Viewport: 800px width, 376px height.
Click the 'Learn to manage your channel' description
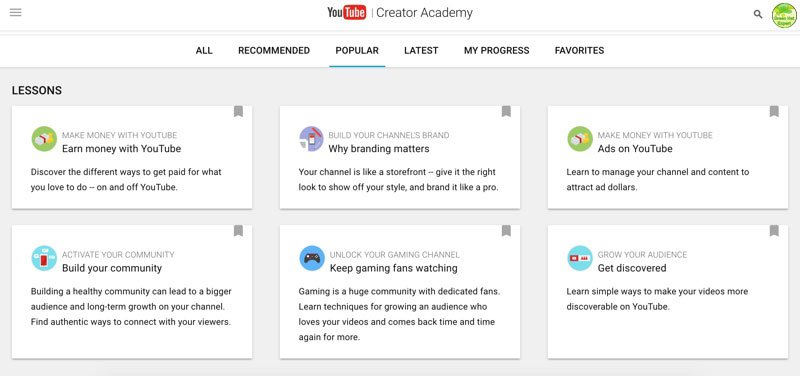(658, 180)
